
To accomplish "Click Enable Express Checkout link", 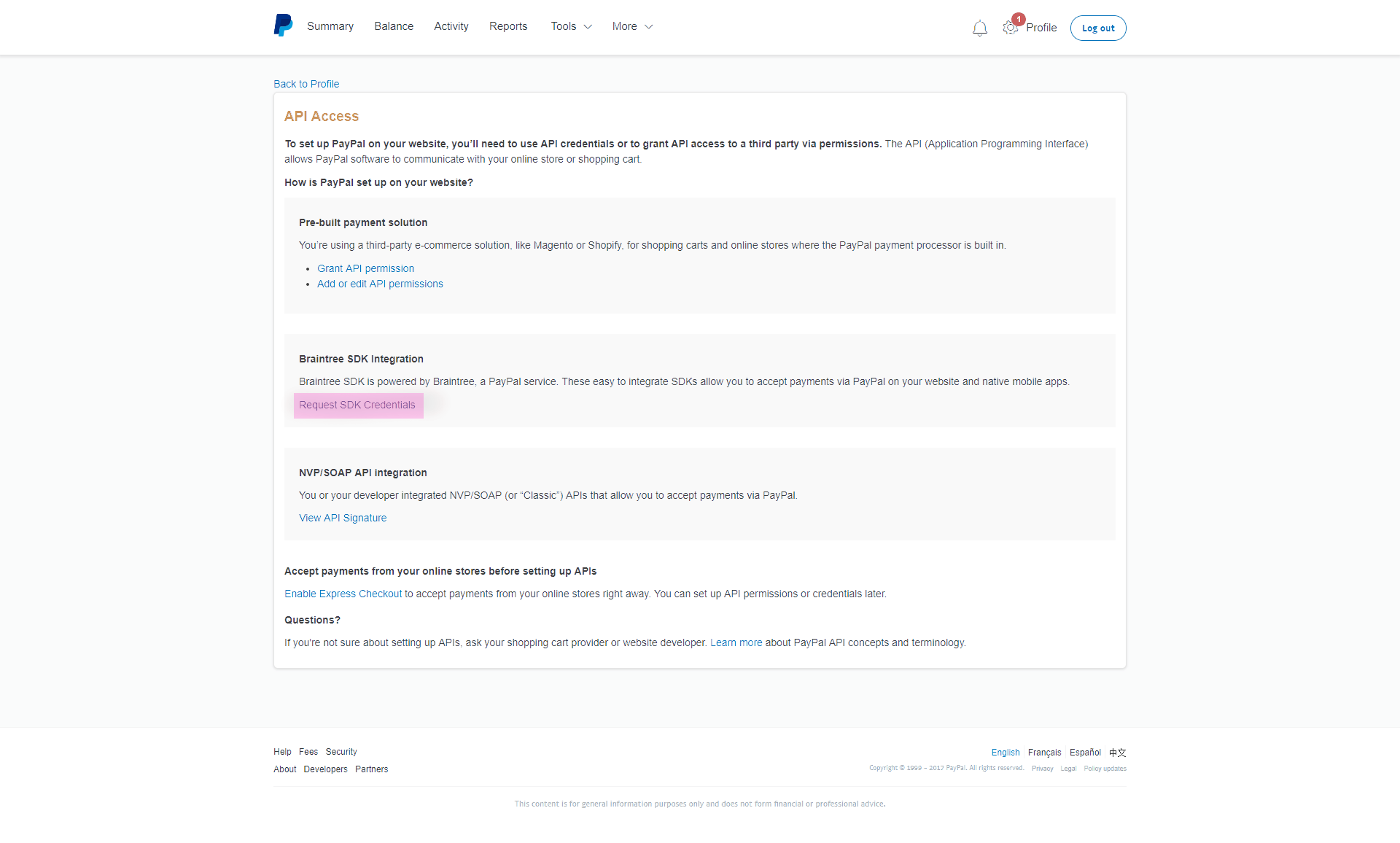I will 343,594.
